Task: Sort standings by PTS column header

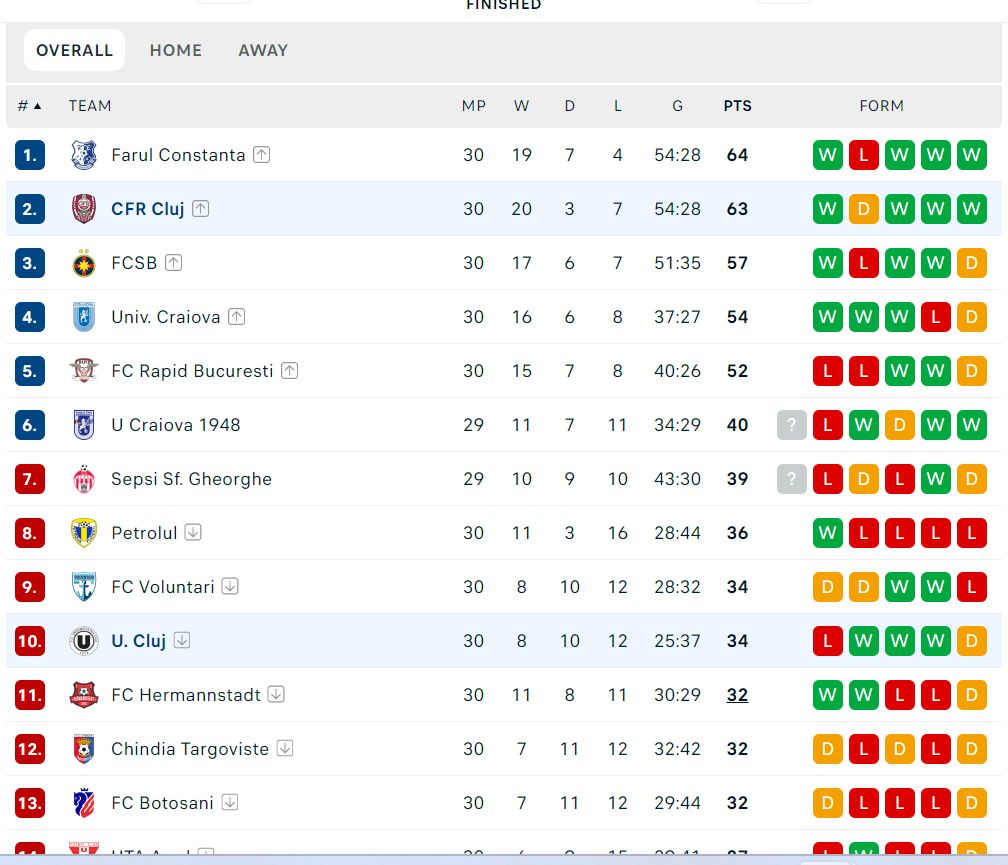Action: 737,106
